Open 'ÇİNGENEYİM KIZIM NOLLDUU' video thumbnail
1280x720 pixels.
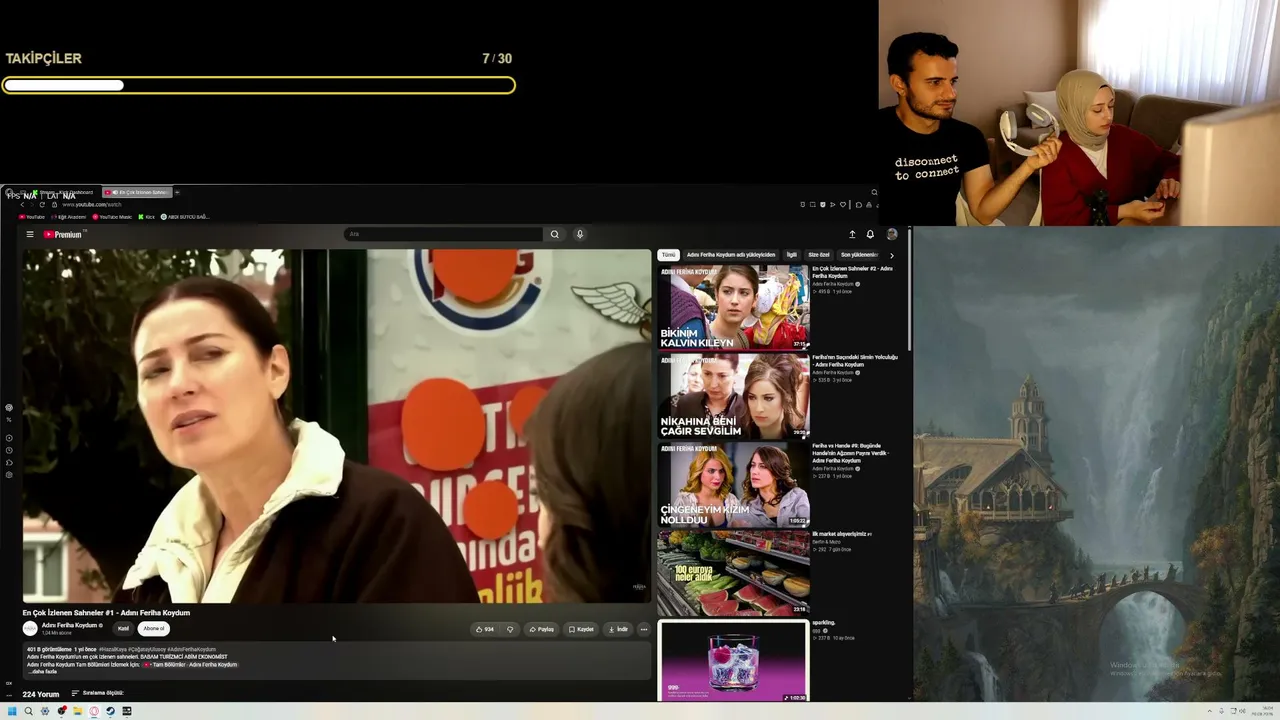pos(733,485)
